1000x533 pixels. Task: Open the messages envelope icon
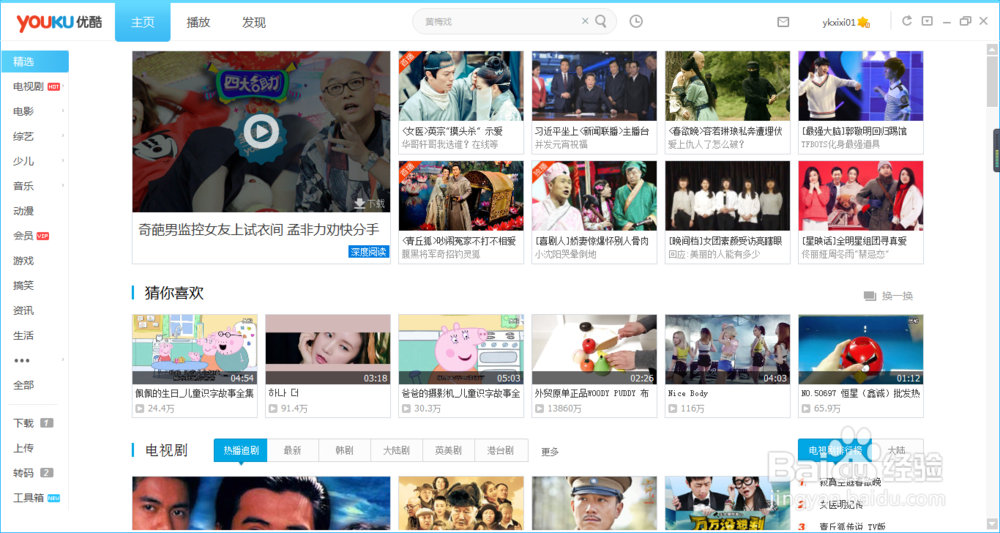(783, 22)
